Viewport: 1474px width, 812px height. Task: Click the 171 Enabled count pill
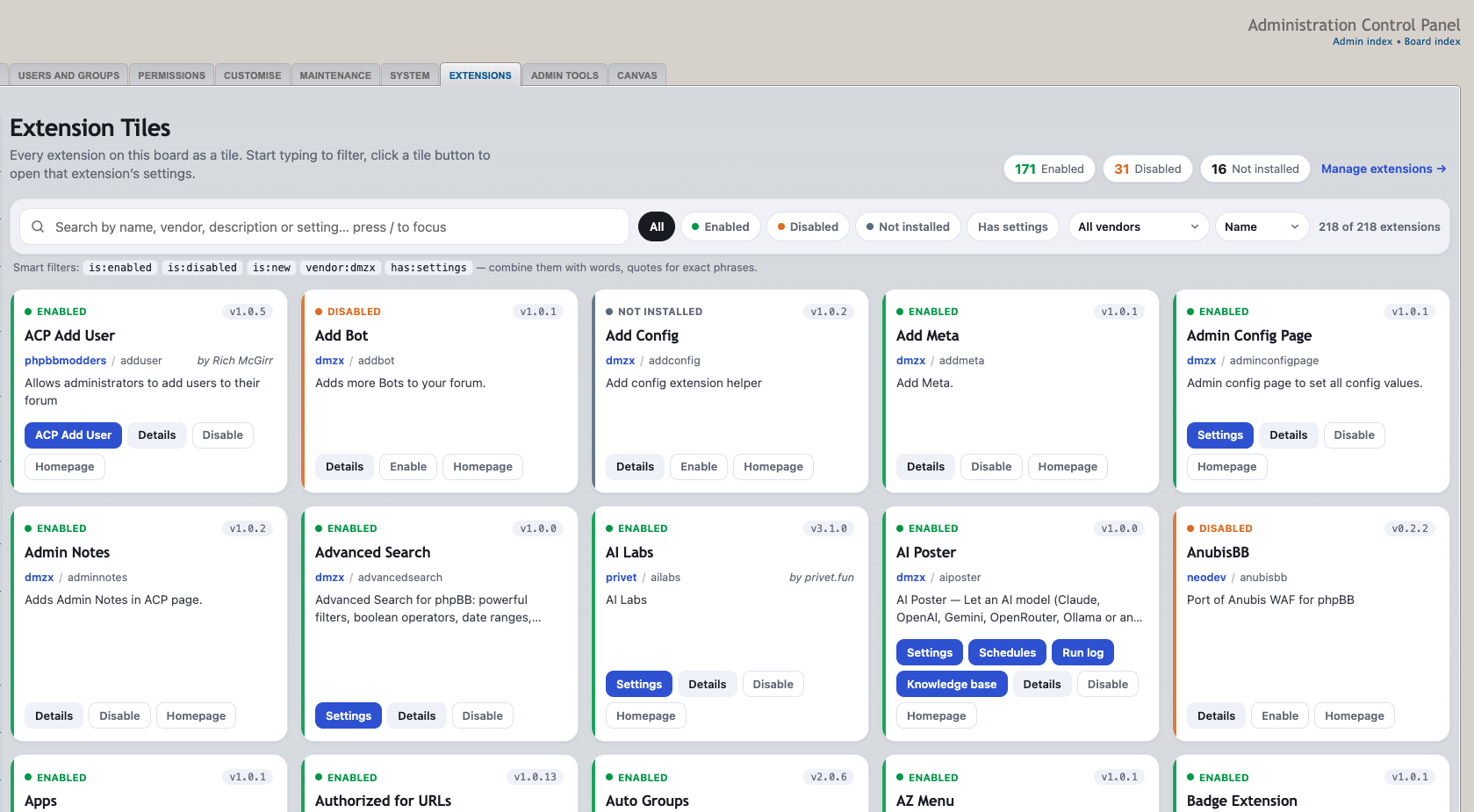(1049, 169)
